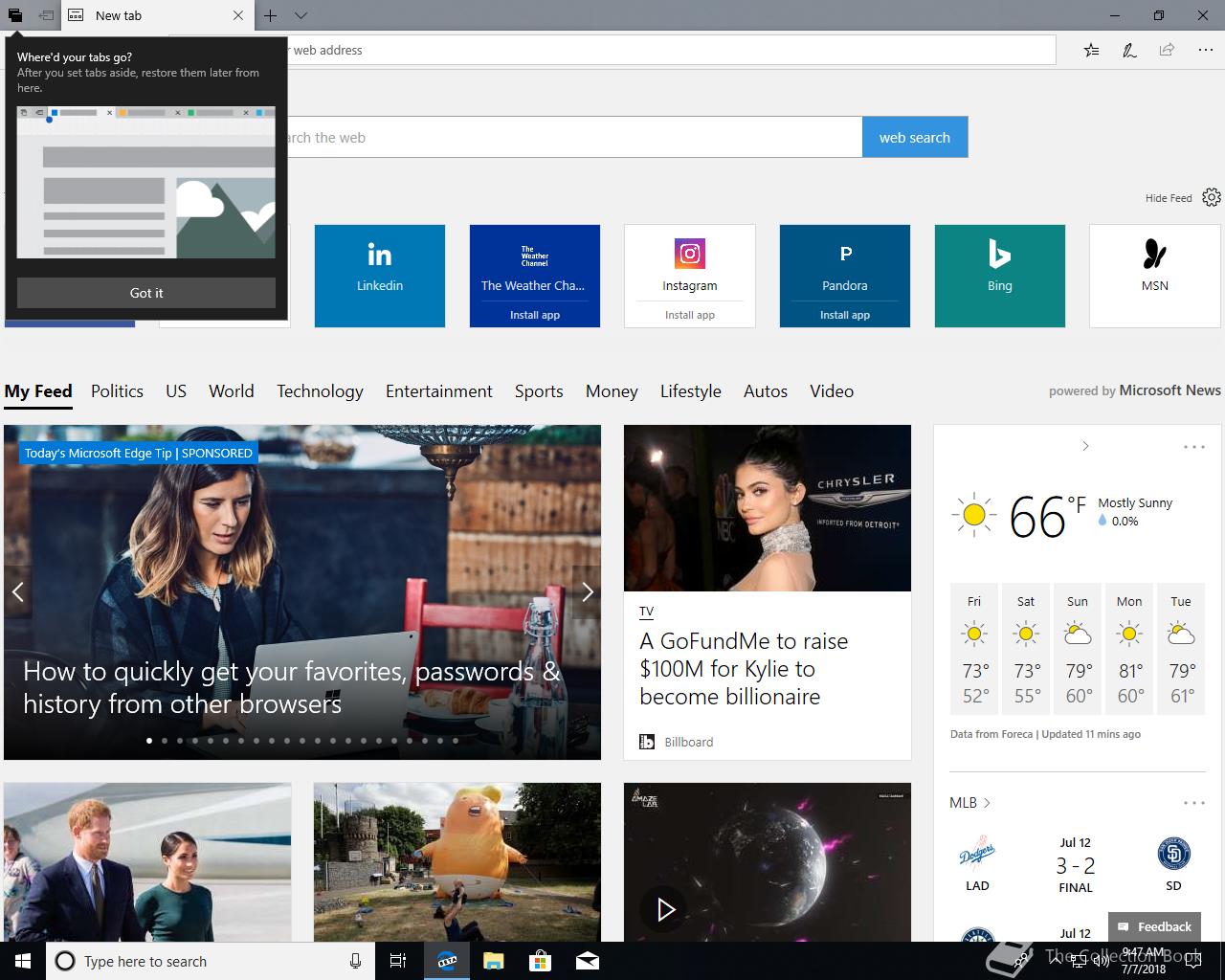Click the Billboard source label
The image size is (1225, 980).
pos(688,742)
